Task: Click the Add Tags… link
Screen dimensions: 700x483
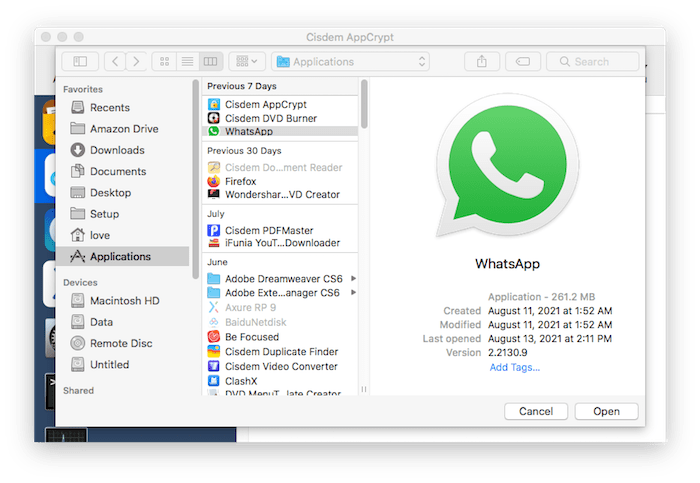Action: 515,367
